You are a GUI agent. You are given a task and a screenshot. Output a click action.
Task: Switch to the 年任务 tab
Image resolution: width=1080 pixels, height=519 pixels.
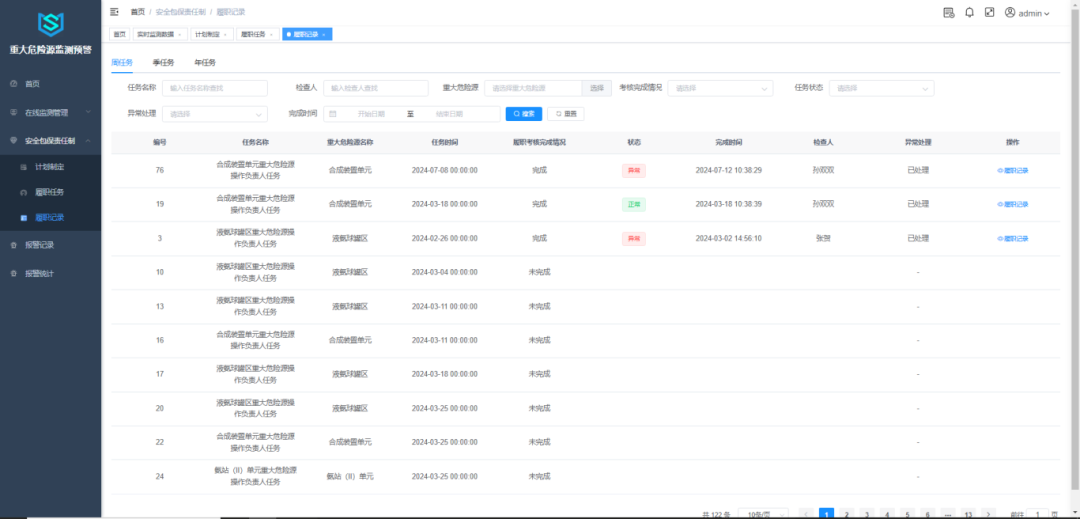point(204,63)
